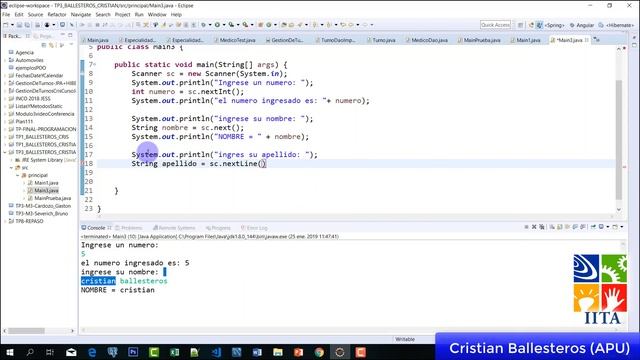
Task: Select the Automoviles project
Action: [x=29, y=60]
